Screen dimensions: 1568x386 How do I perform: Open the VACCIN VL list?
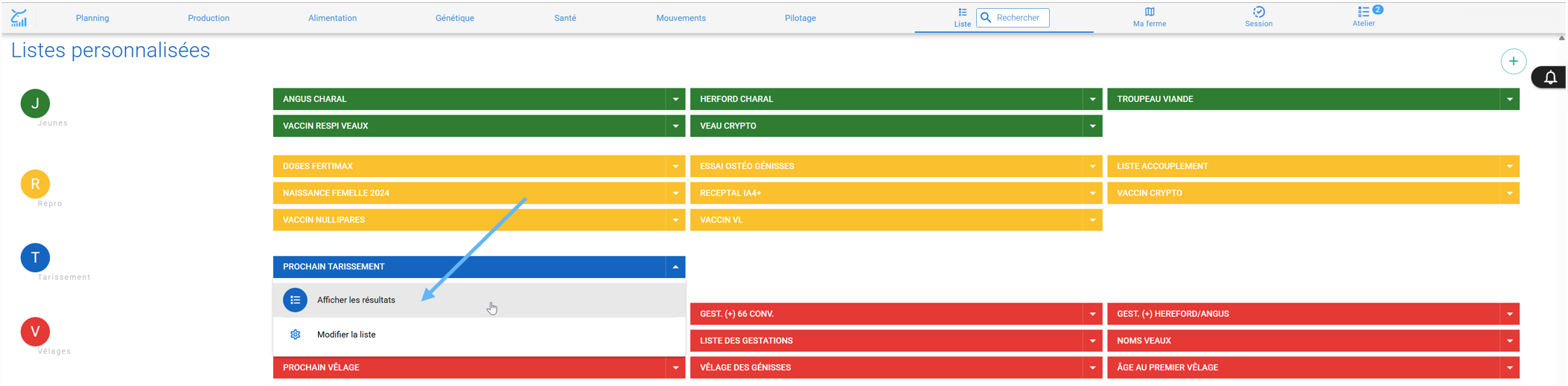(886, 220)
